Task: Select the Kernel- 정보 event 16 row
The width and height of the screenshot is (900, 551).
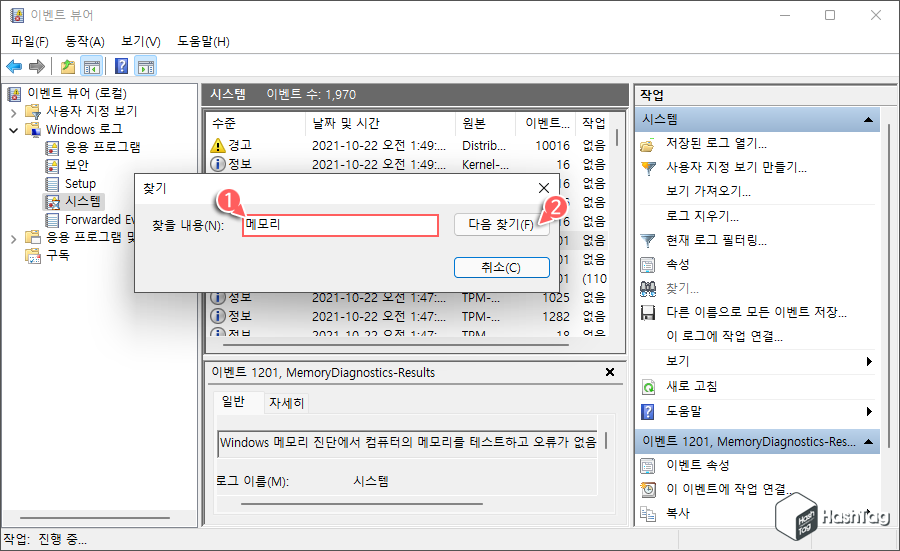Action: (x=408, y=165)
